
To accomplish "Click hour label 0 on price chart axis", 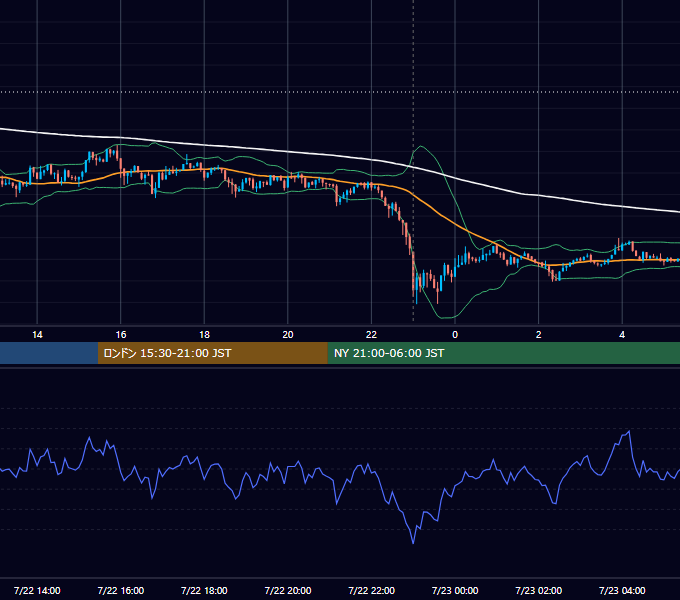I will pos(455,335).
